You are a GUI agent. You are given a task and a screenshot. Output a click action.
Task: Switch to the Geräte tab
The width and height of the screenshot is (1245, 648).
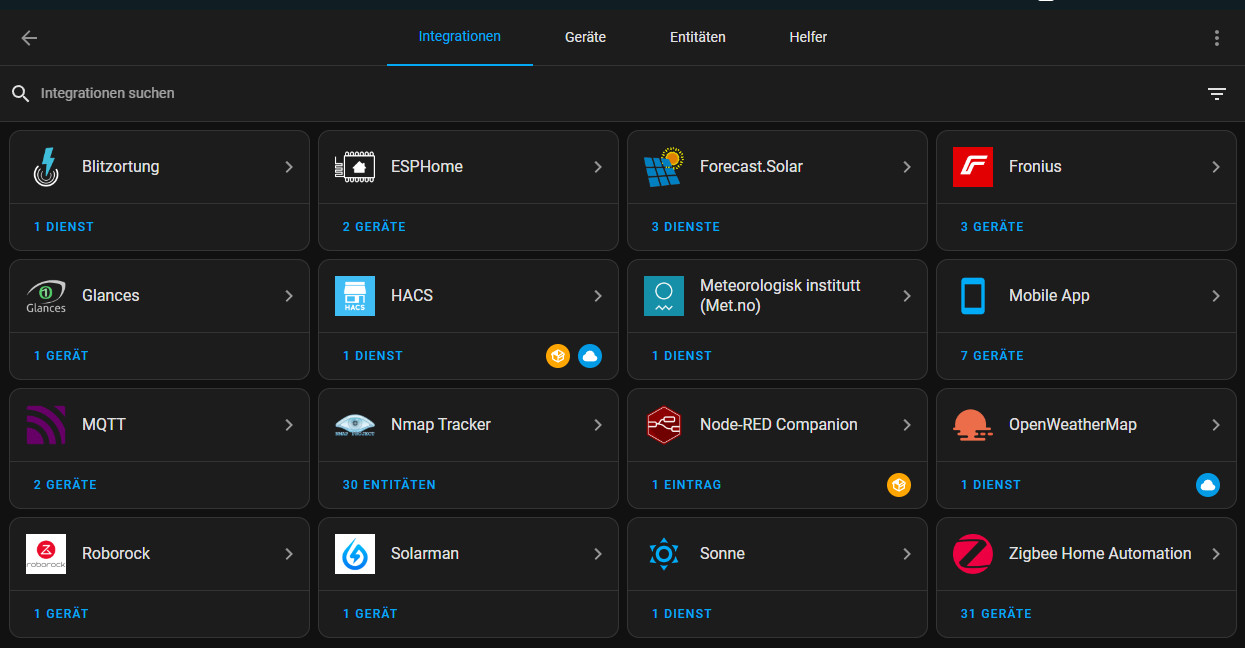[585, 37]
